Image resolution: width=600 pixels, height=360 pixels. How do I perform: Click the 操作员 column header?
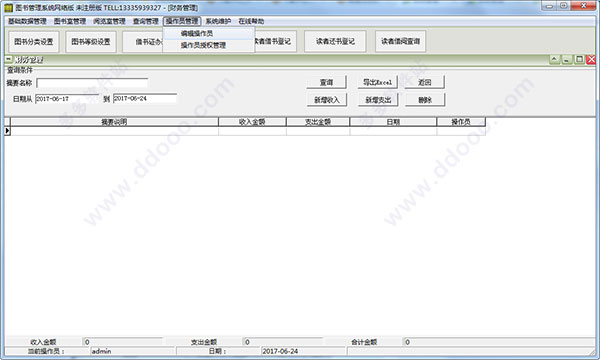(x=461, y=122)
